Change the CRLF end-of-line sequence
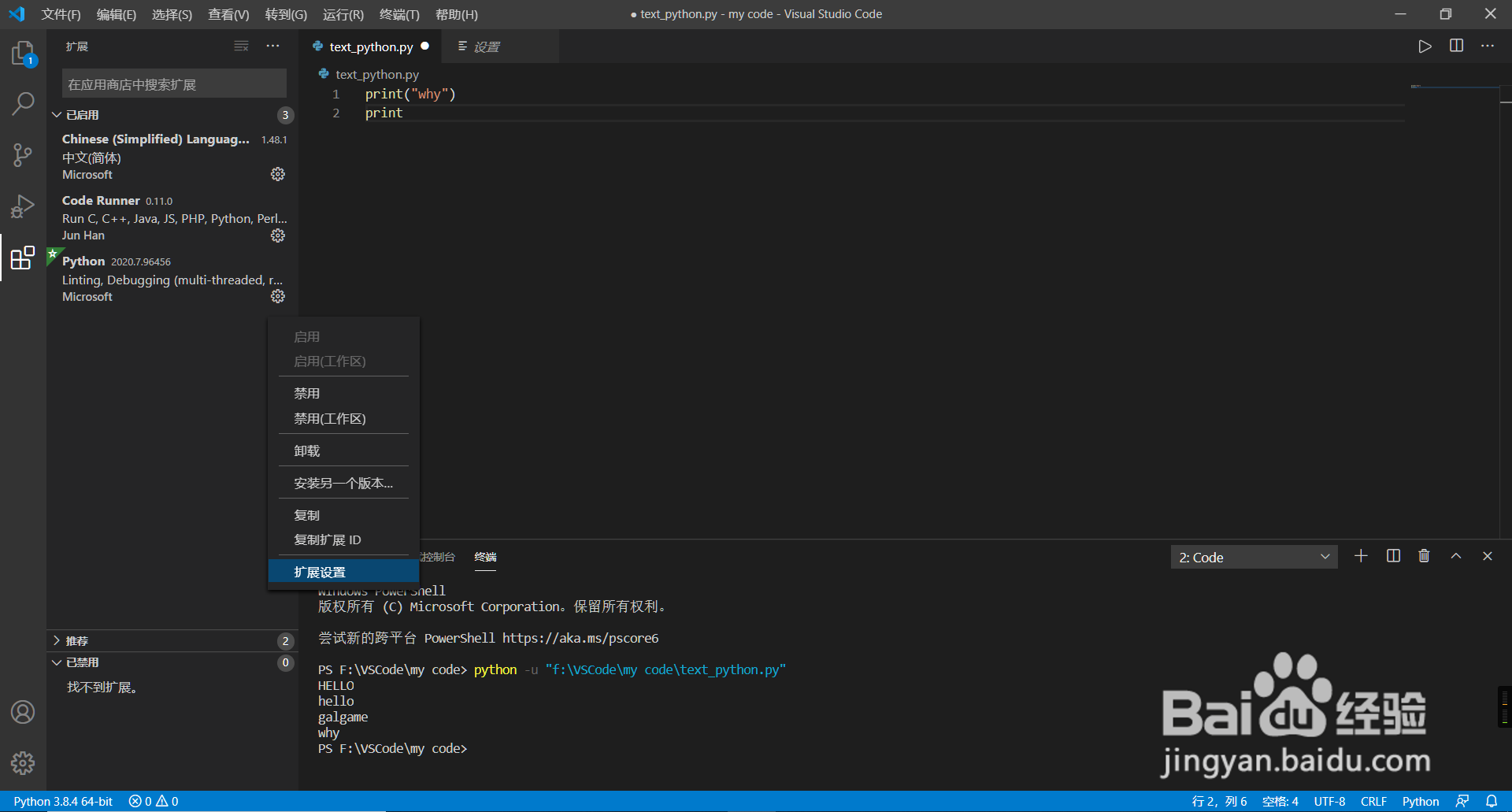 [1373, 801]
